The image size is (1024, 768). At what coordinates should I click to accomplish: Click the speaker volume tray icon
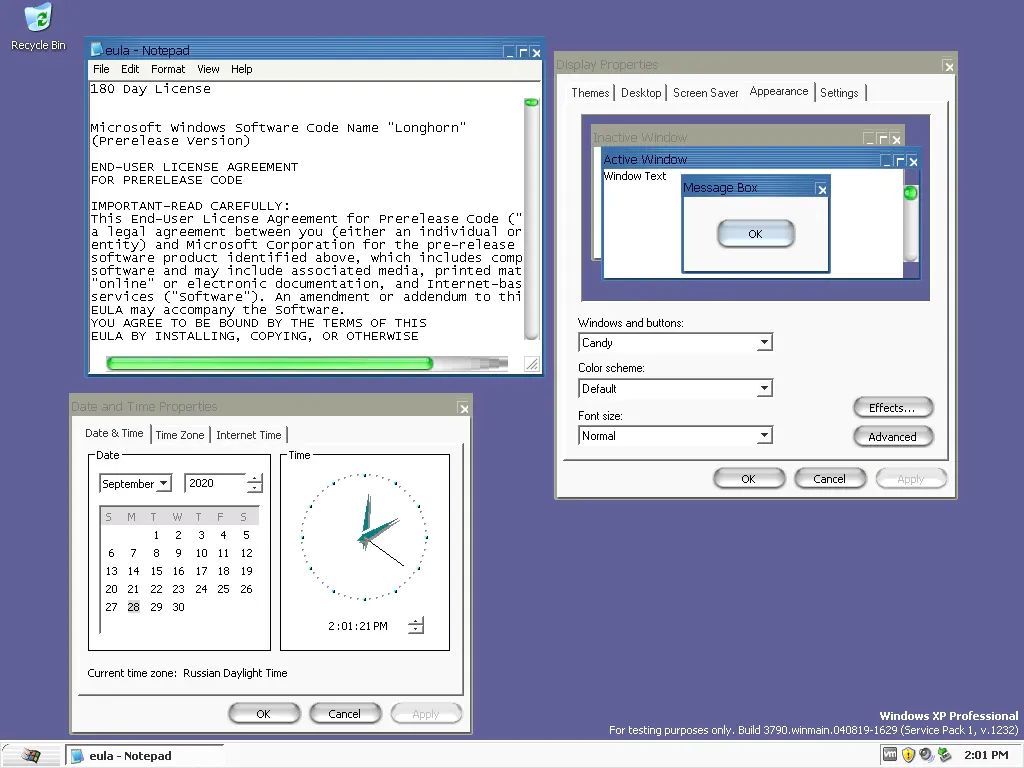pos(926,755)
